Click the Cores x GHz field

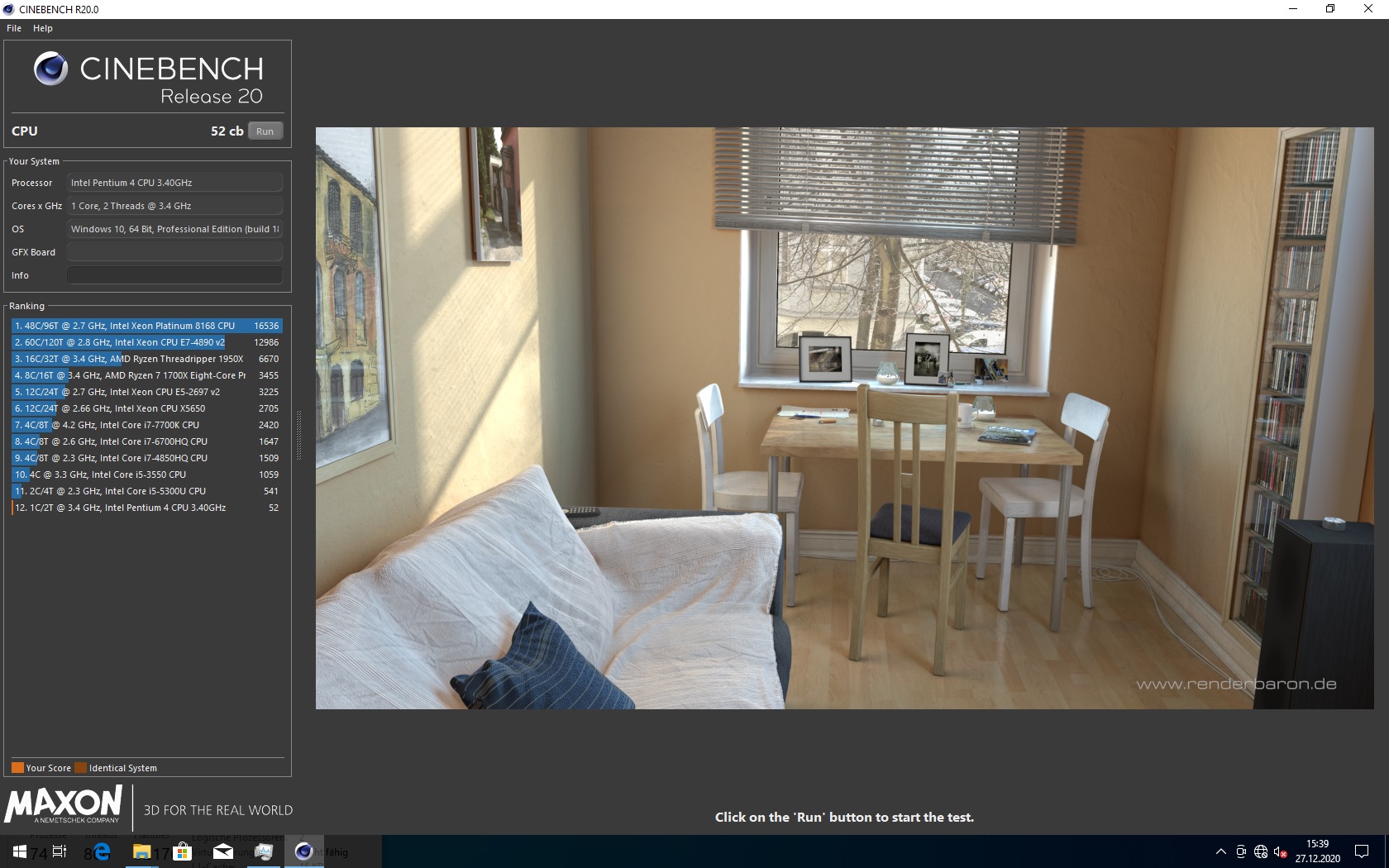pos(174,206)
